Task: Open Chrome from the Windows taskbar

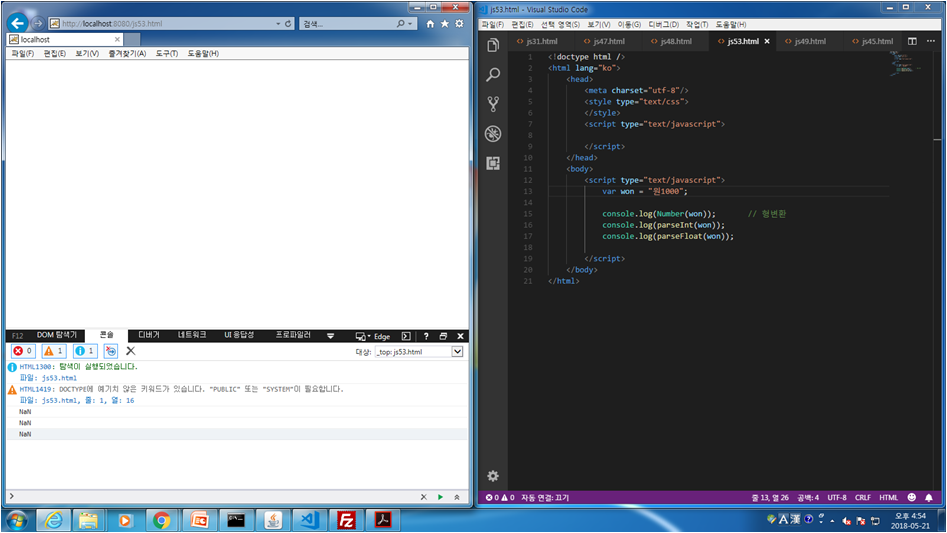Action: (x=161, y=520)
